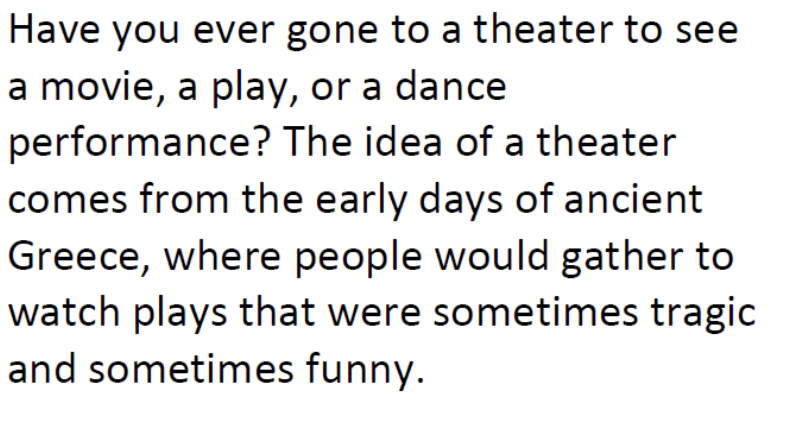Click the word "see" ending first line

[x=710, y=31]
